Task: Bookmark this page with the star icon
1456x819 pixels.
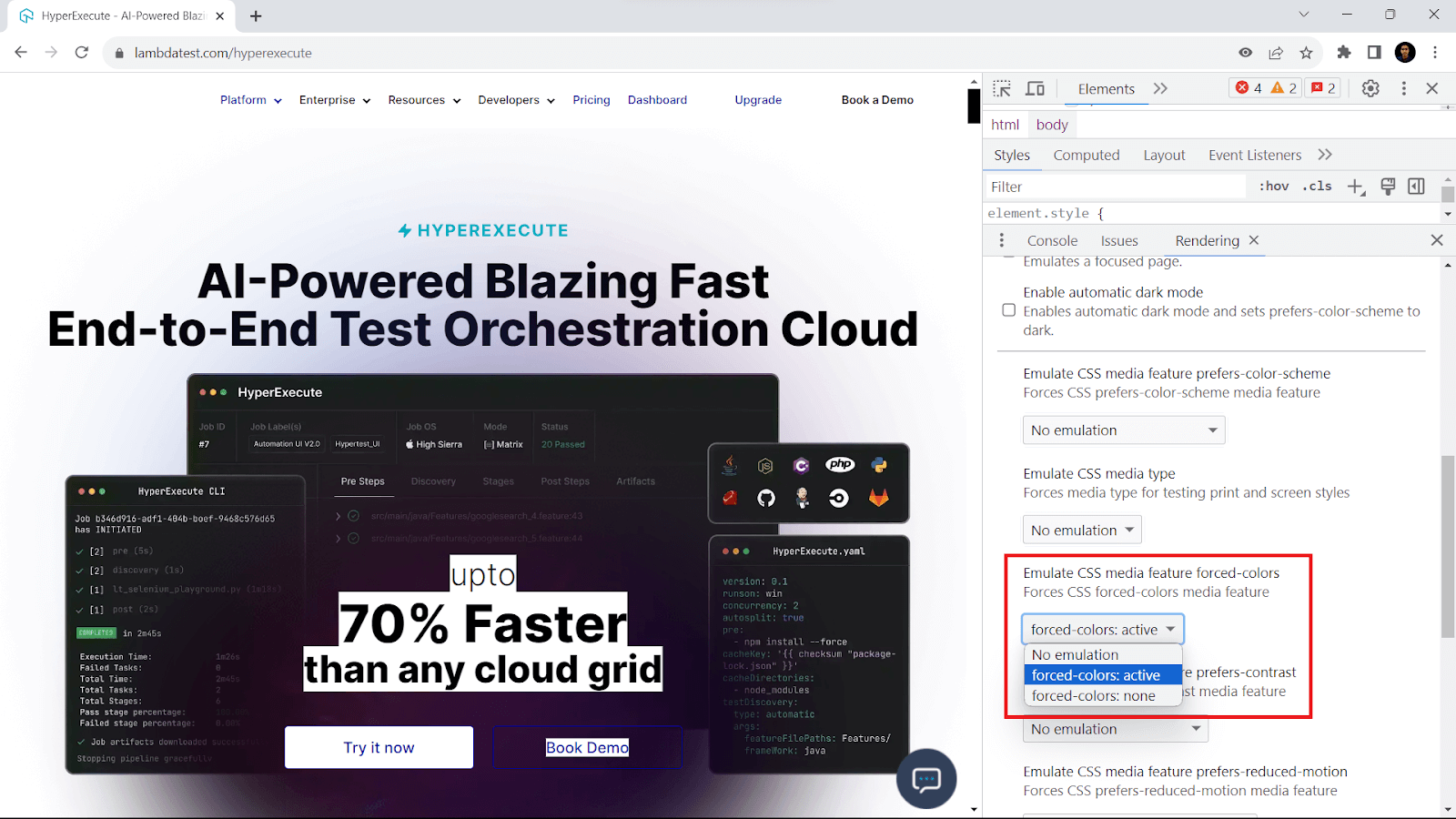Action: pos(1307,53)
